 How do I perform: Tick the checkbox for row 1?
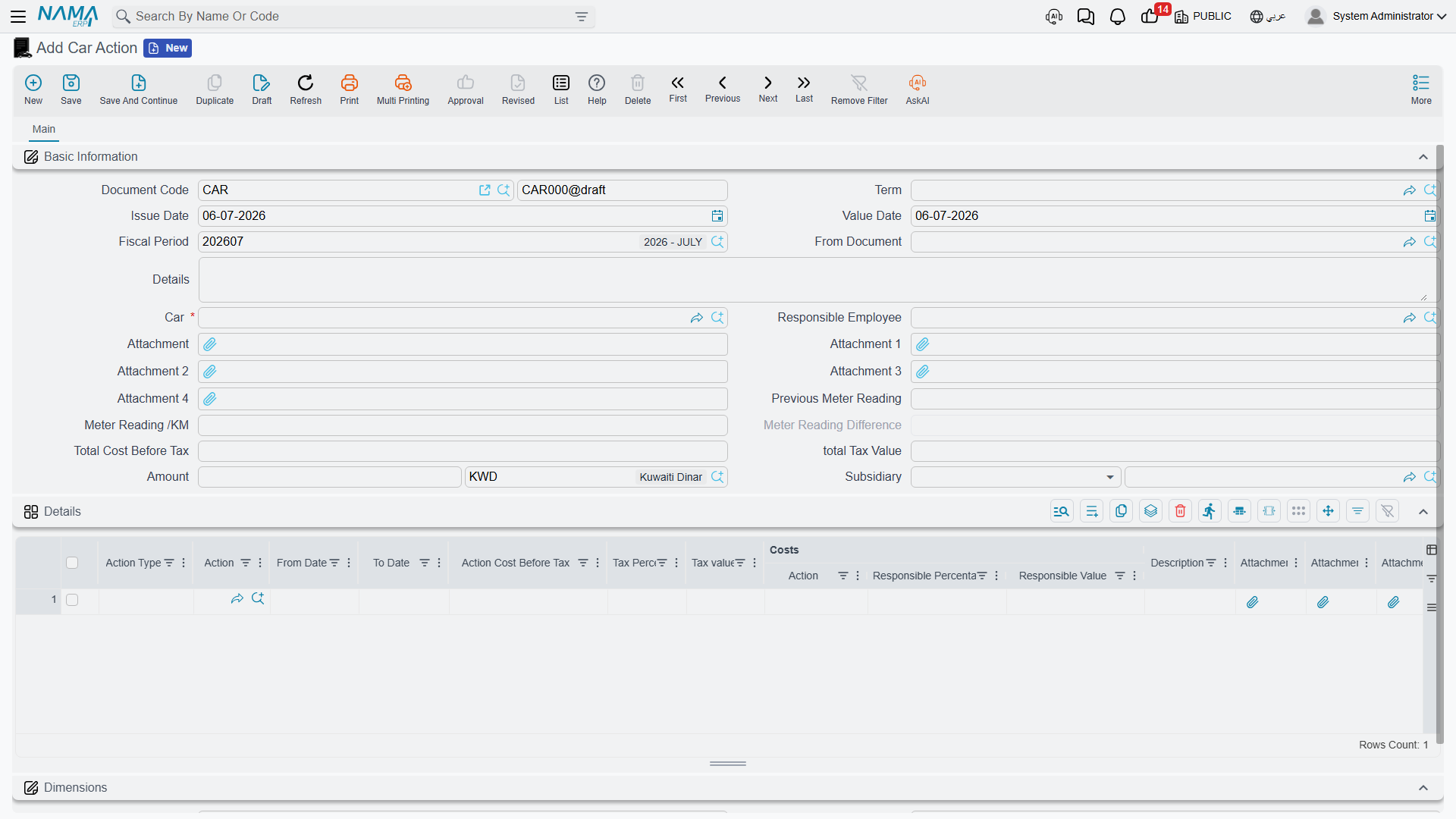point(72,600)
